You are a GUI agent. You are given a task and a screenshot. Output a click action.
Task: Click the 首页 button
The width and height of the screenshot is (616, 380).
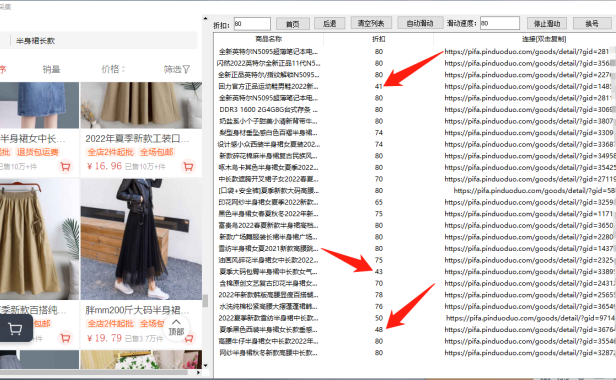pos(293,24)
